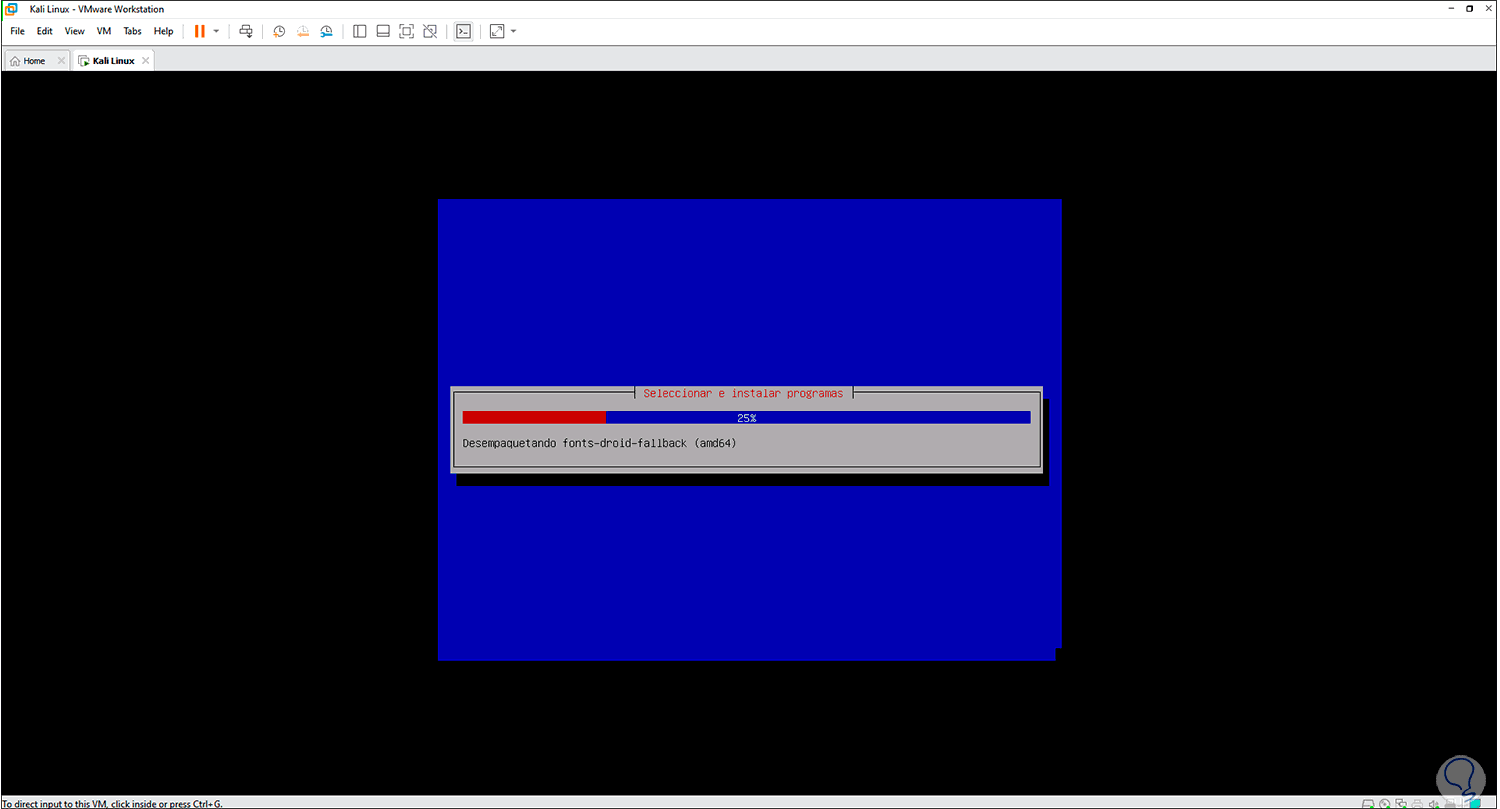Close the Home tab
Image resolution: width=1500 pixels, height=809 pixels.
61,61
